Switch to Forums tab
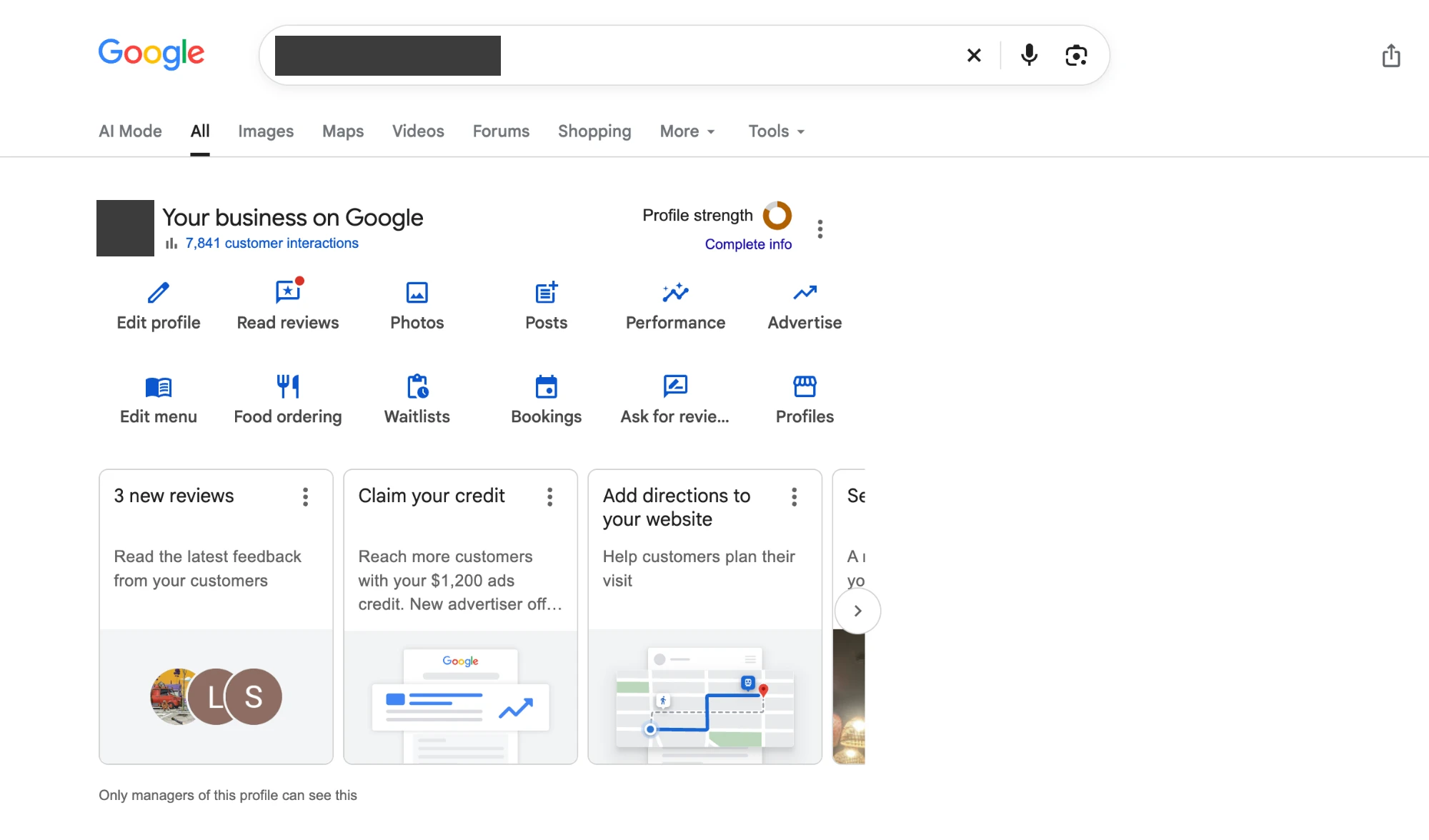This screenshot has width=1429, height=840. click(501, 131)
